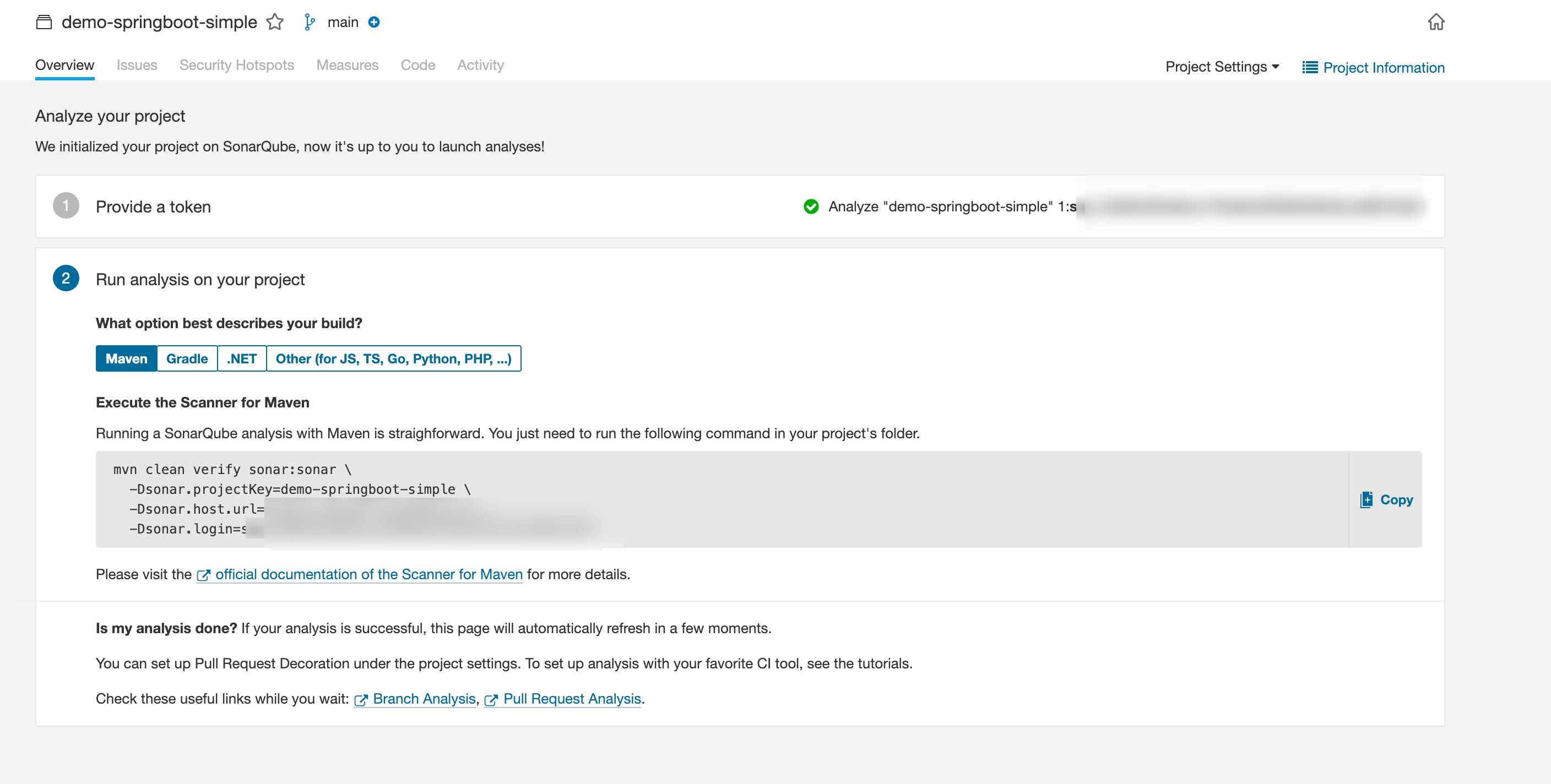This screenshot has width=1551, height=784.
Task: Click the Project Information list icon
Action: (1310, 67)
